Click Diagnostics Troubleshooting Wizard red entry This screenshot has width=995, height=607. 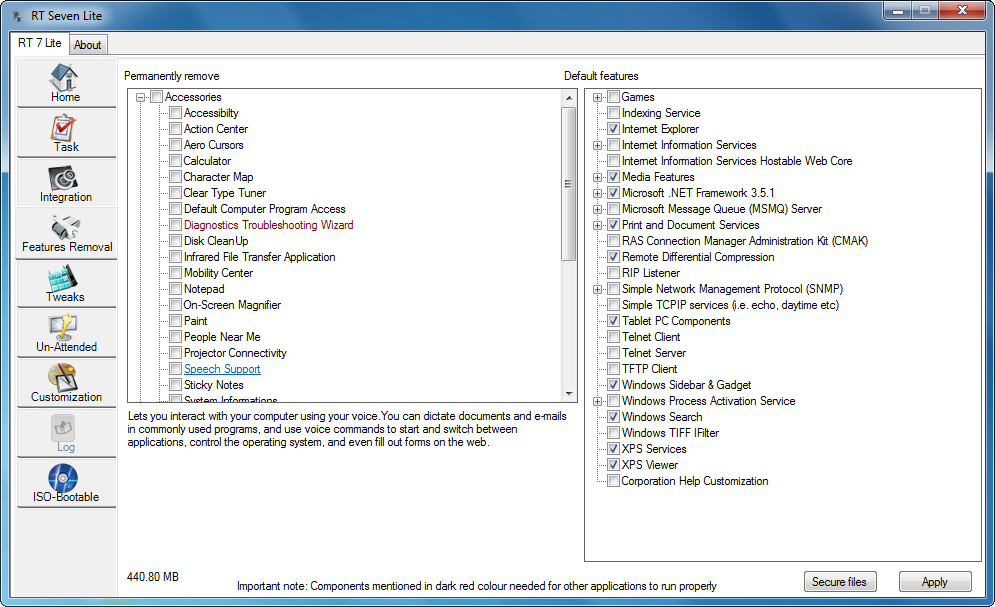click(x=268, y=225)
